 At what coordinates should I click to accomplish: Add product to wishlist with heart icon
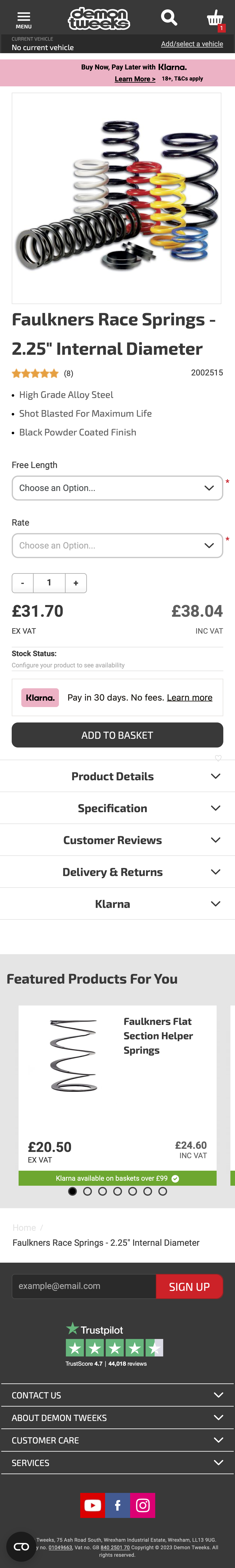click(x=218, y=758)
